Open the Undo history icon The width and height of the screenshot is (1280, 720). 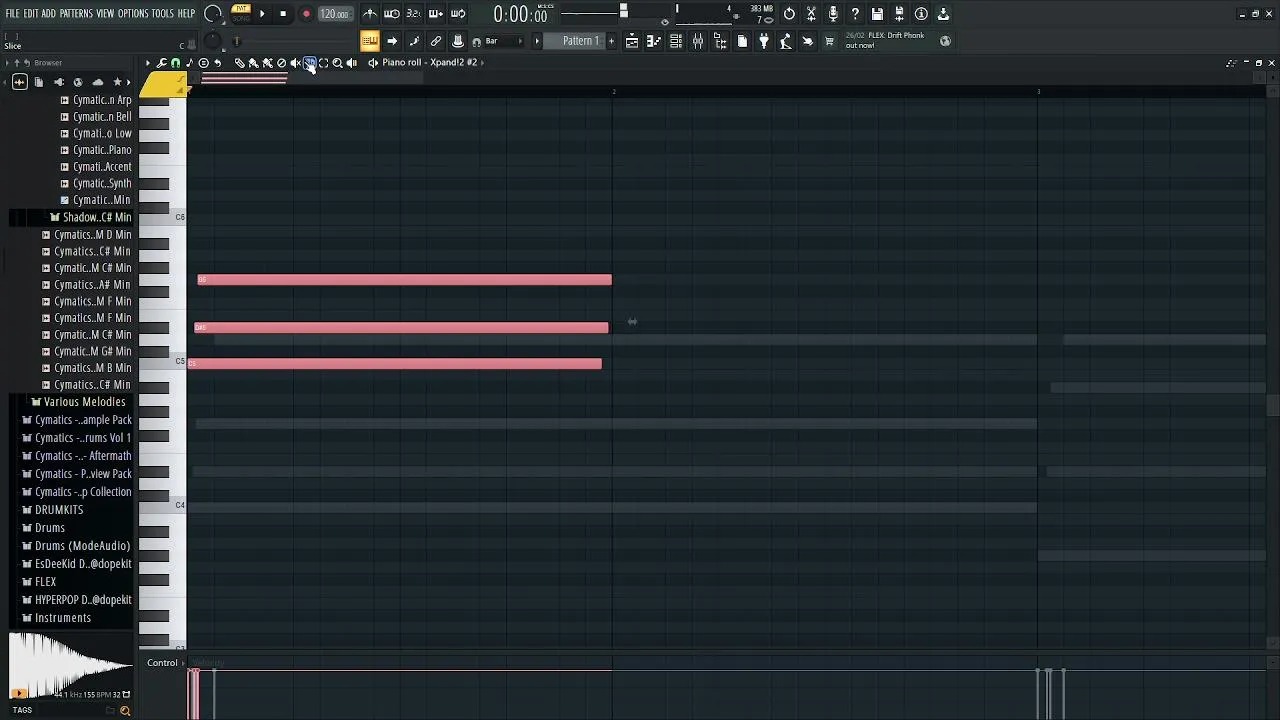tap(789, 14)
